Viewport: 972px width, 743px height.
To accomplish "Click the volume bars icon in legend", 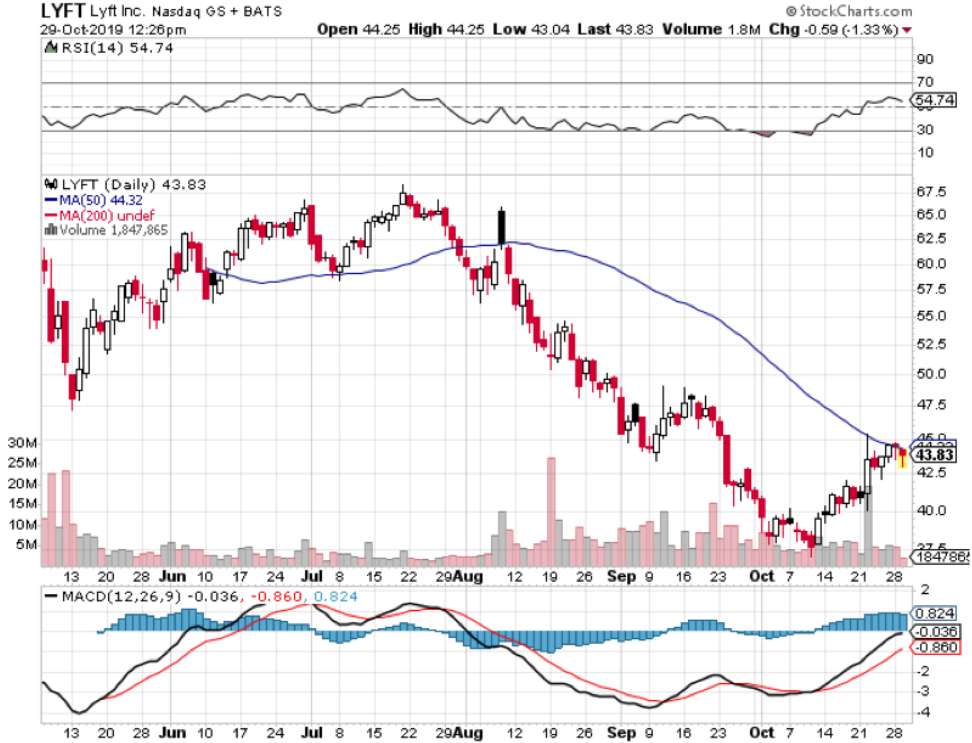I will (49, 228).
